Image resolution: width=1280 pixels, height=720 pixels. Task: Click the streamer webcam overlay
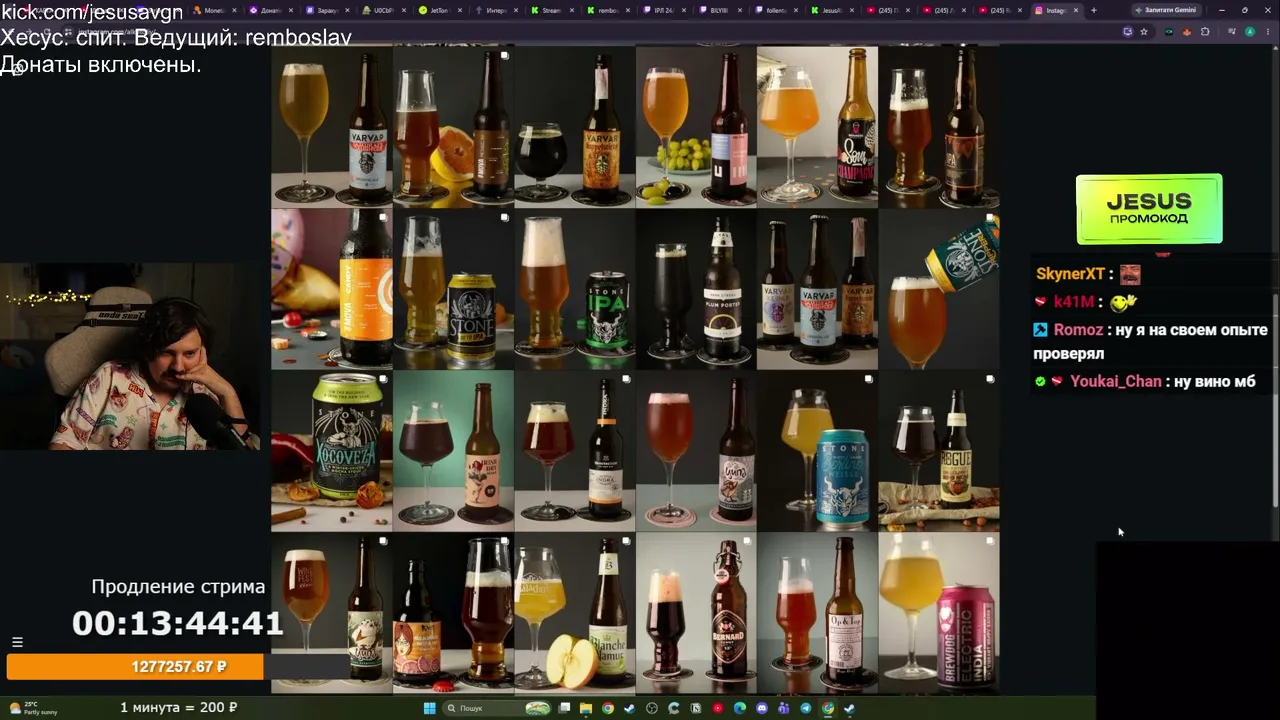tap(130, 356)
